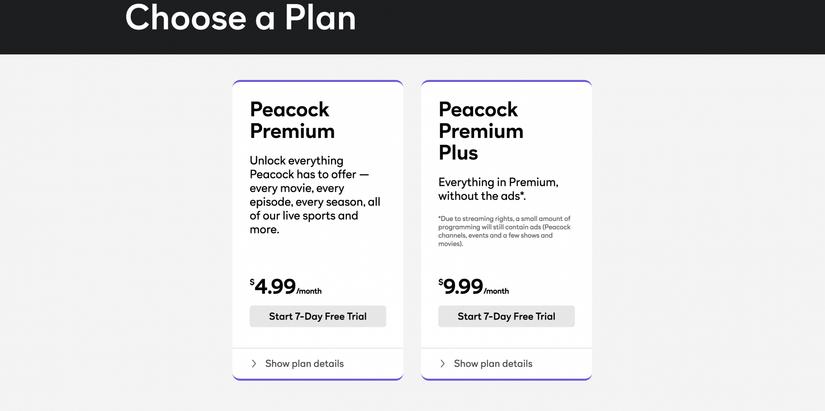Click the 'Unlock everything Peacock has to offer' description
This screenshot has width=825, height=411.
[314, 194]
